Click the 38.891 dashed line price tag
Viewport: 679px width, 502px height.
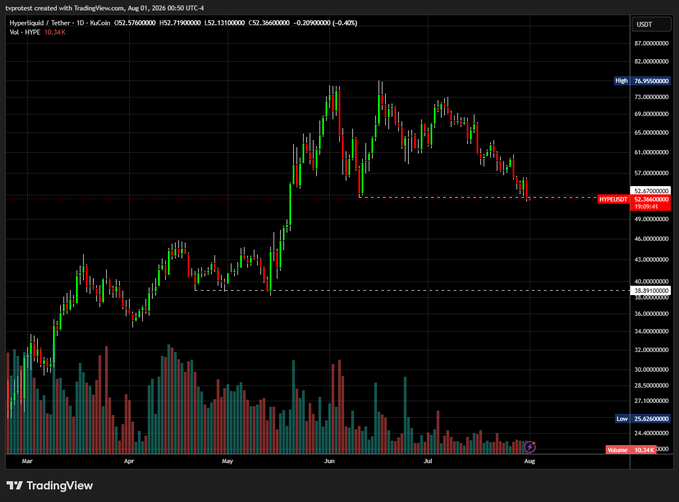[x=650, y=291]
